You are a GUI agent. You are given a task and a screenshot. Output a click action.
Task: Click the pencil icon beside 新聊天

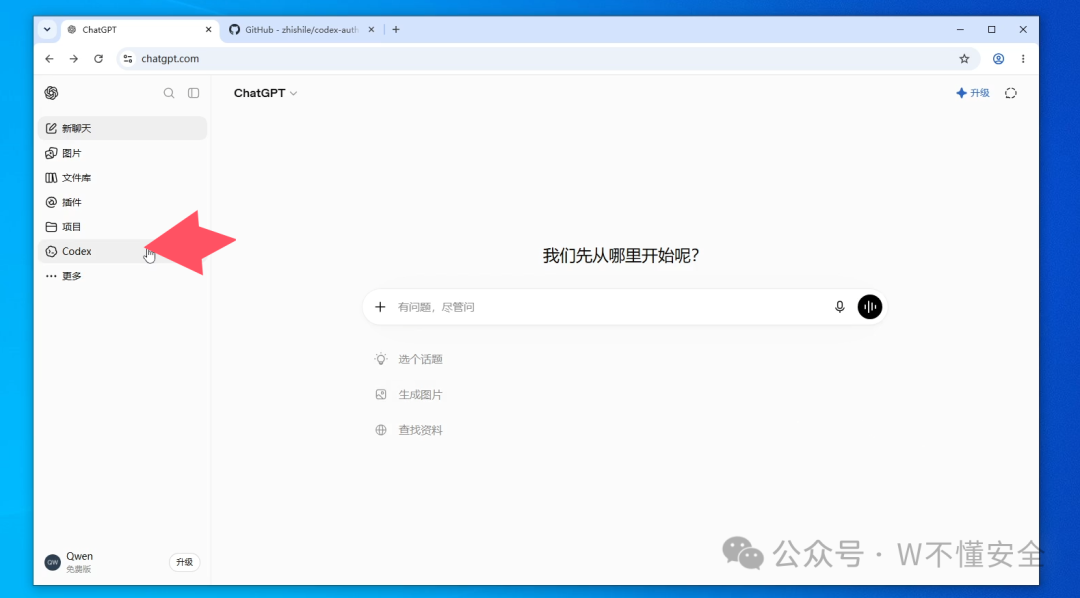pyautogui.click(x=51, y=128)
